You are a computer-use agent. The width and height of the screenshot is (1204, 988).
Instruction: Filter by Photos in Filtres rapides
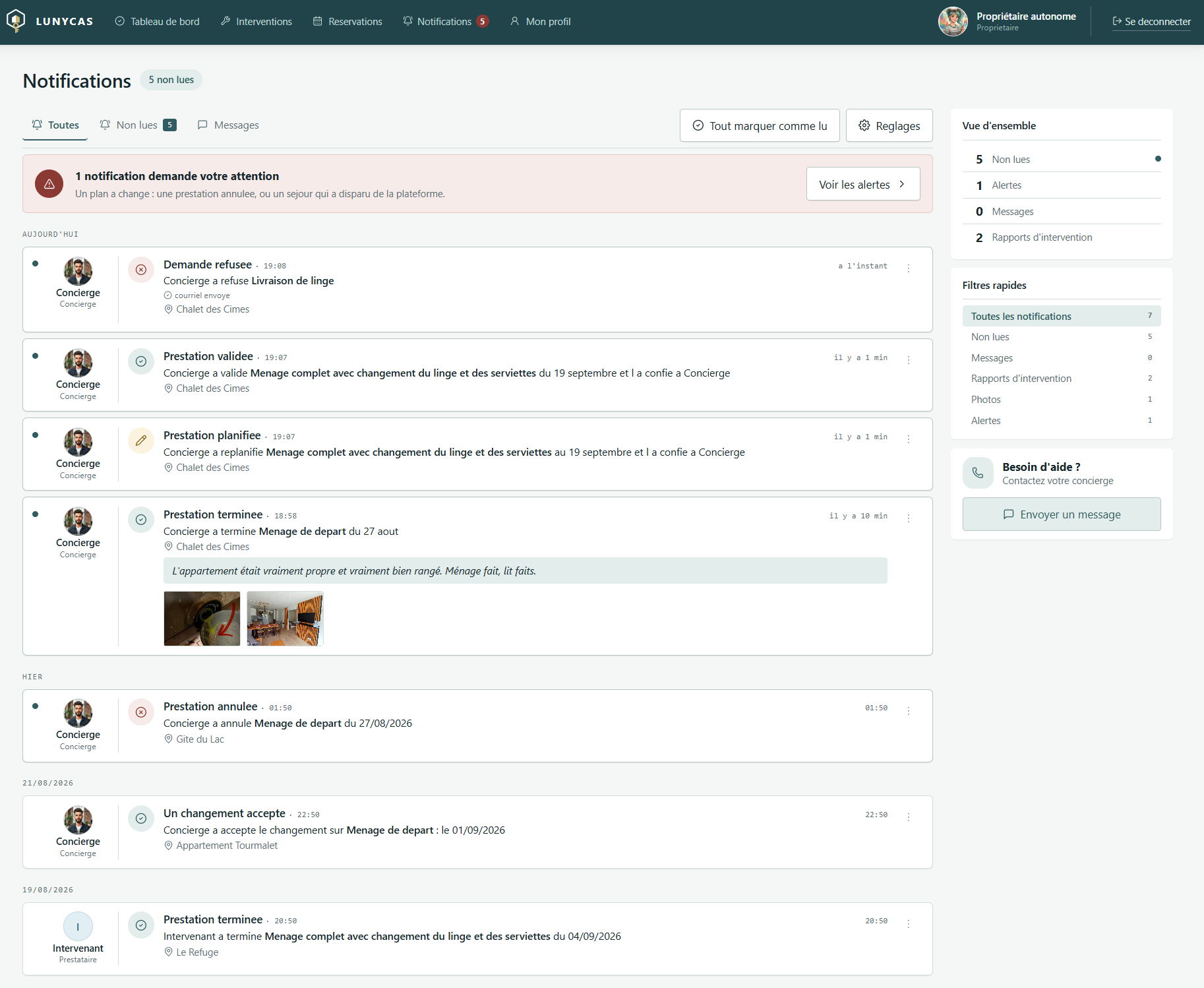point(1062,400)
